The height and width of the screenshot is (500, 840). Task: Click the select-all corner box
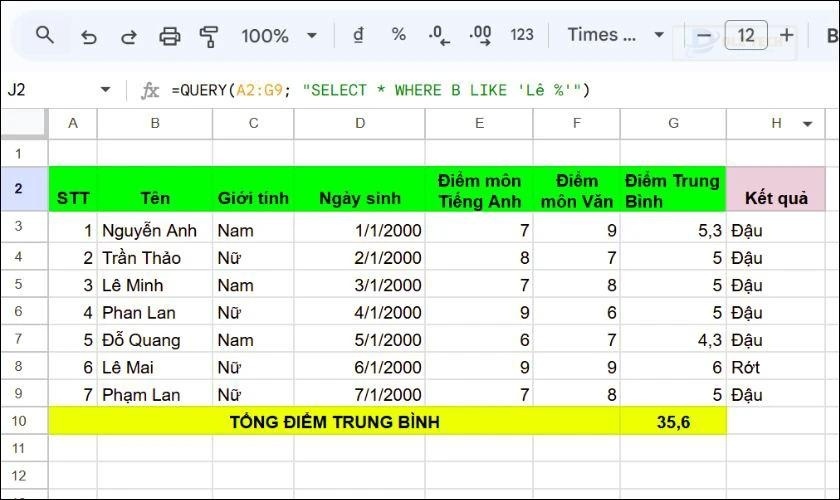(x=24, y=123)
